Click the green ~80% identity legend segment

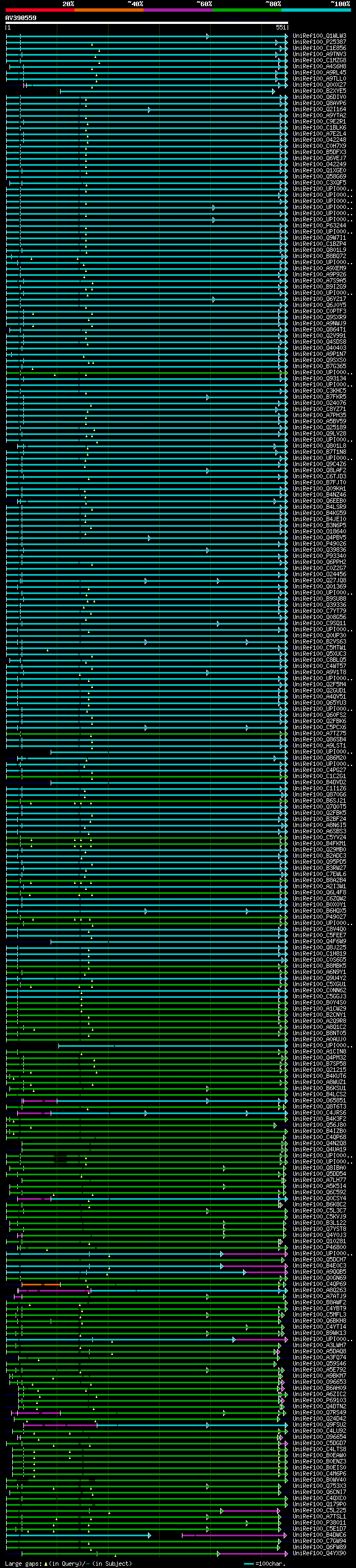point(246,10)
